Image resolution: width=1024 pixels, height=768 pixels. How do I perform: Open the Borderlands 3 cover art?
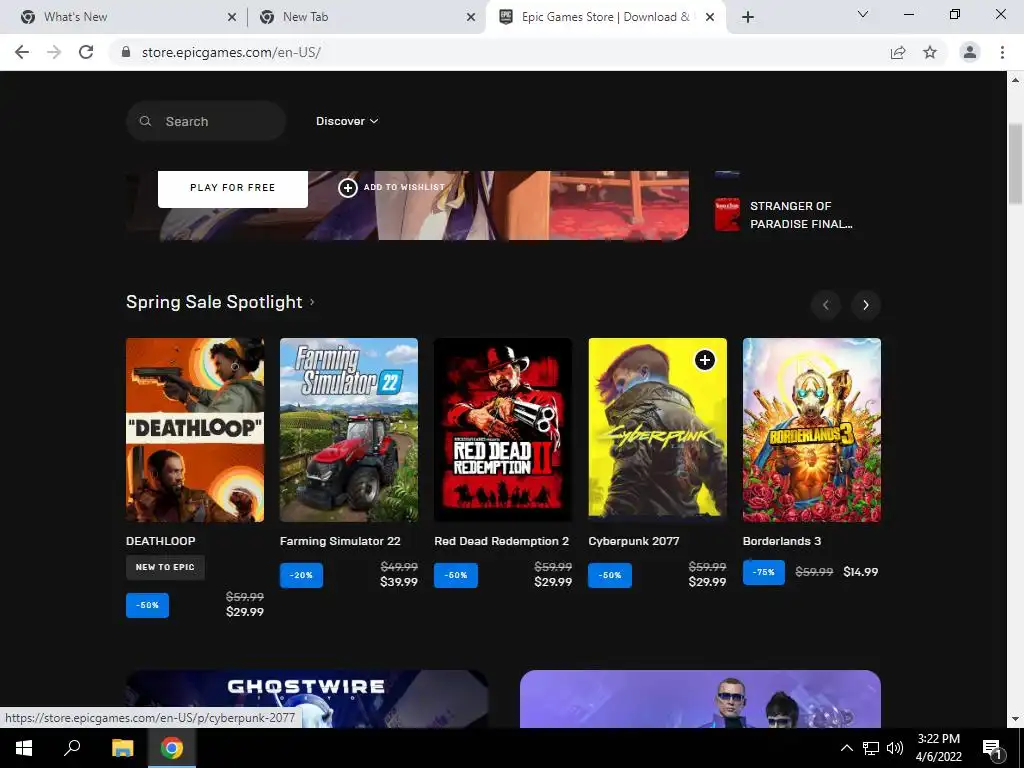(x=812, y=430)
